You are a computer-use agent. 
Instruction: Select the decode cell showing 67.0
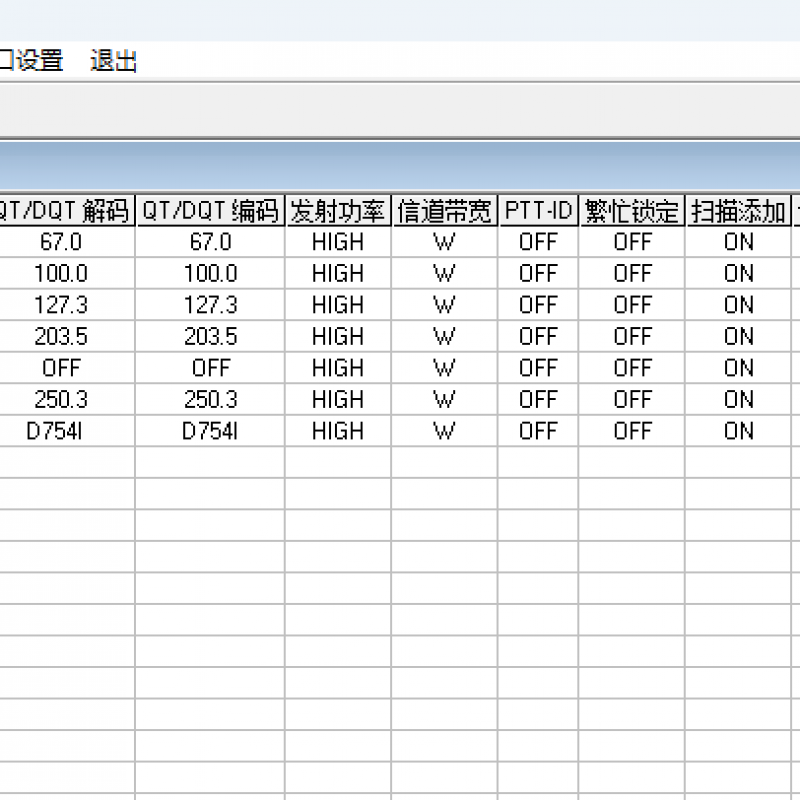coord(65,242)
